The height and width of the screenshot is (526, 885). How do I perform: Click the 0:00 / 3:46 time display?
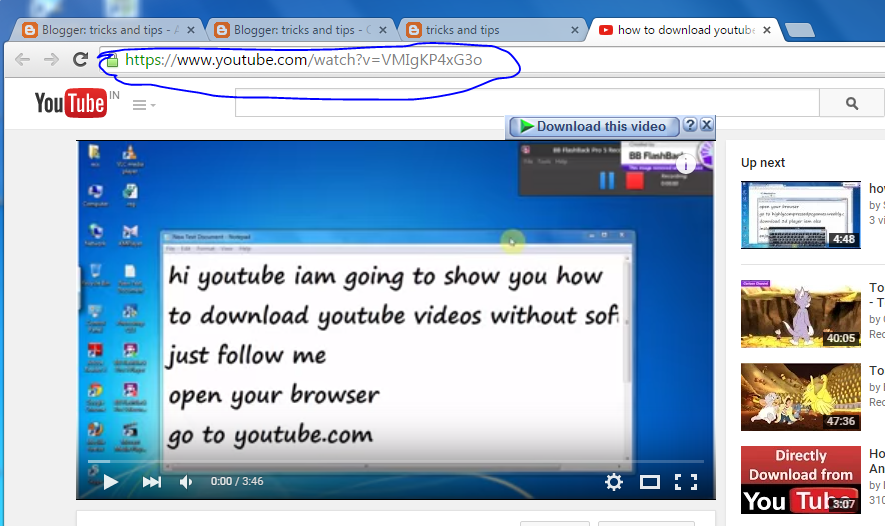click(237, 481)
